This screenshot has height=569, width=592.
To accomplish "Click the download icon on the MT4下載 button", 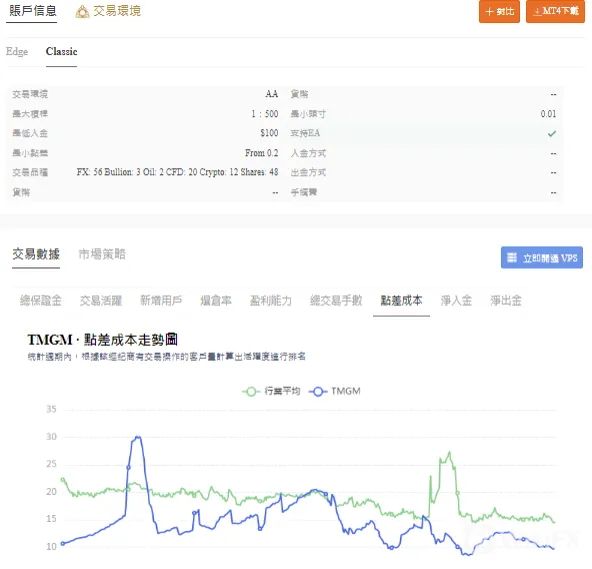I will coord(537,12).
